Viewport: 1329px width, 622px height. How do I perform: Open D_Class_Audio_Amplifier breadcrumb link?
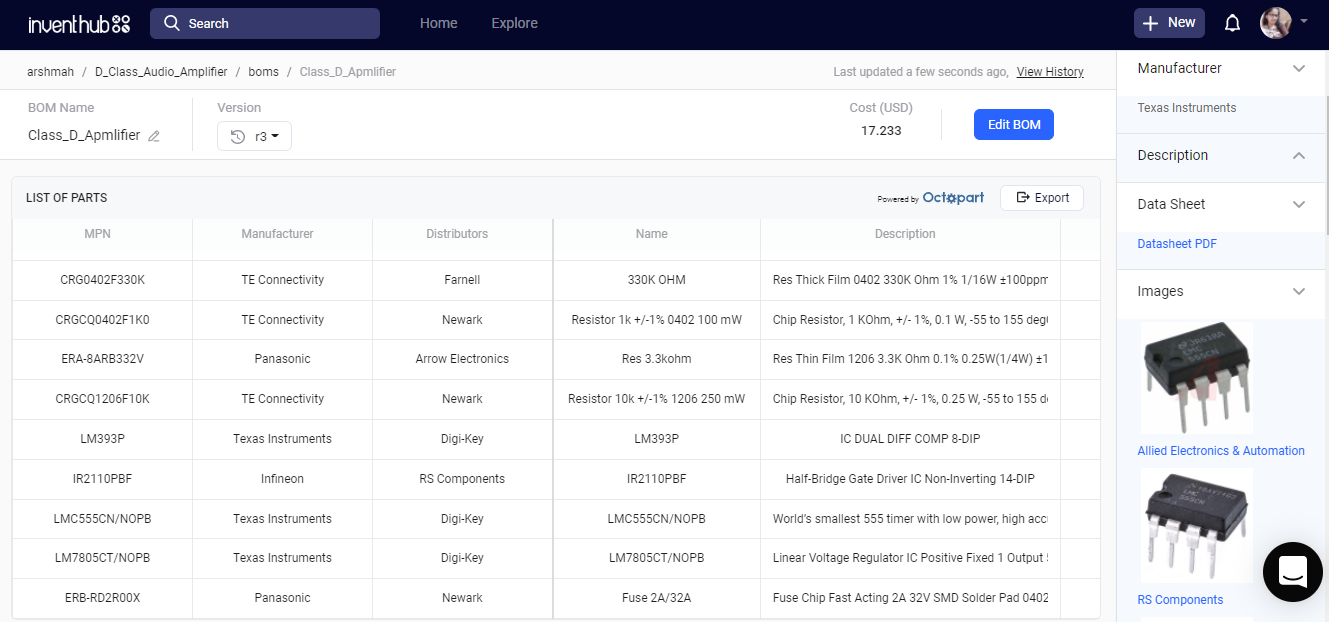(x=161, y=72)
